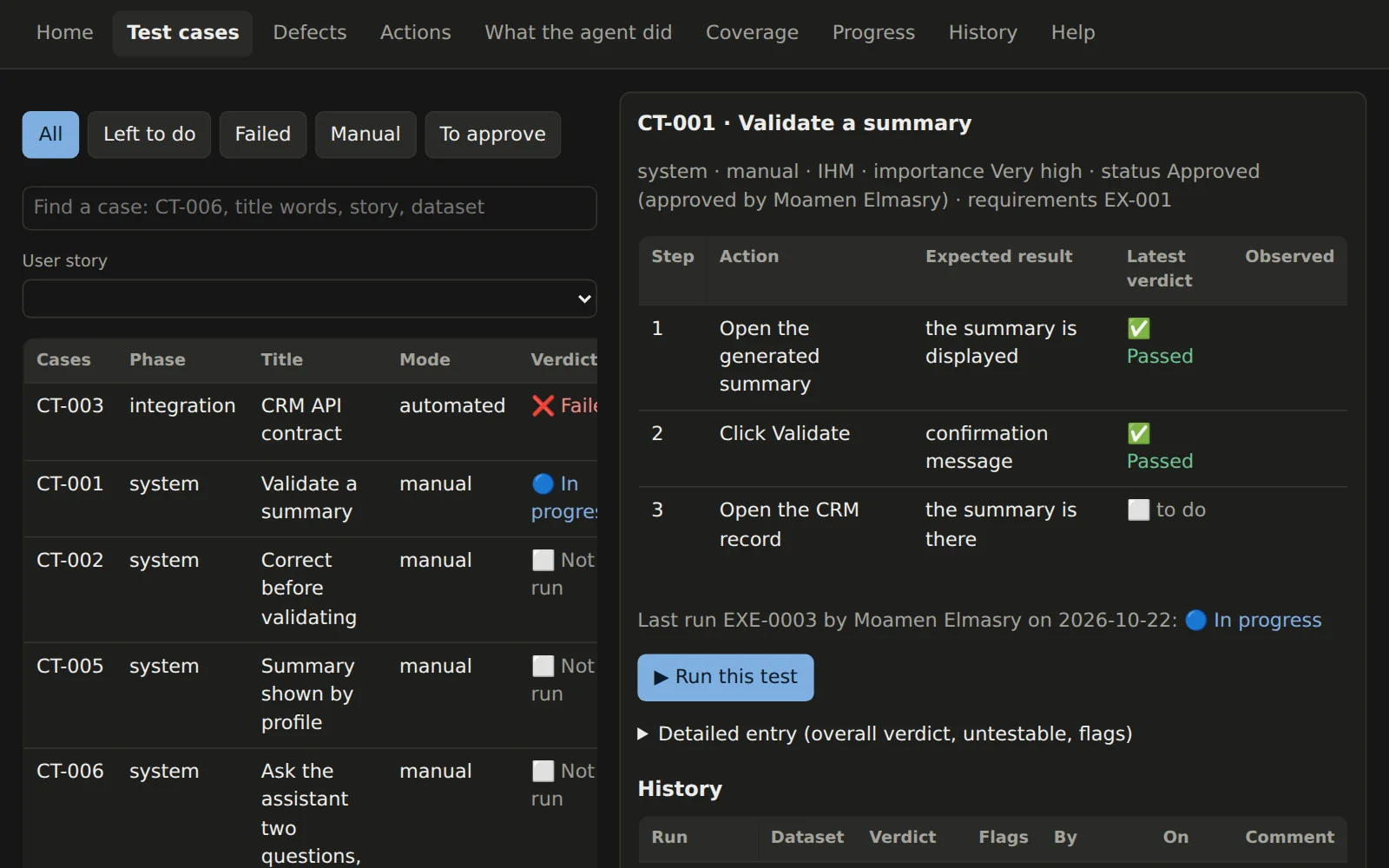Screen dimensions: 1389x868
Task: Expand the Detailed entry section
Action: pyautogui.click(x=885, y=734)
